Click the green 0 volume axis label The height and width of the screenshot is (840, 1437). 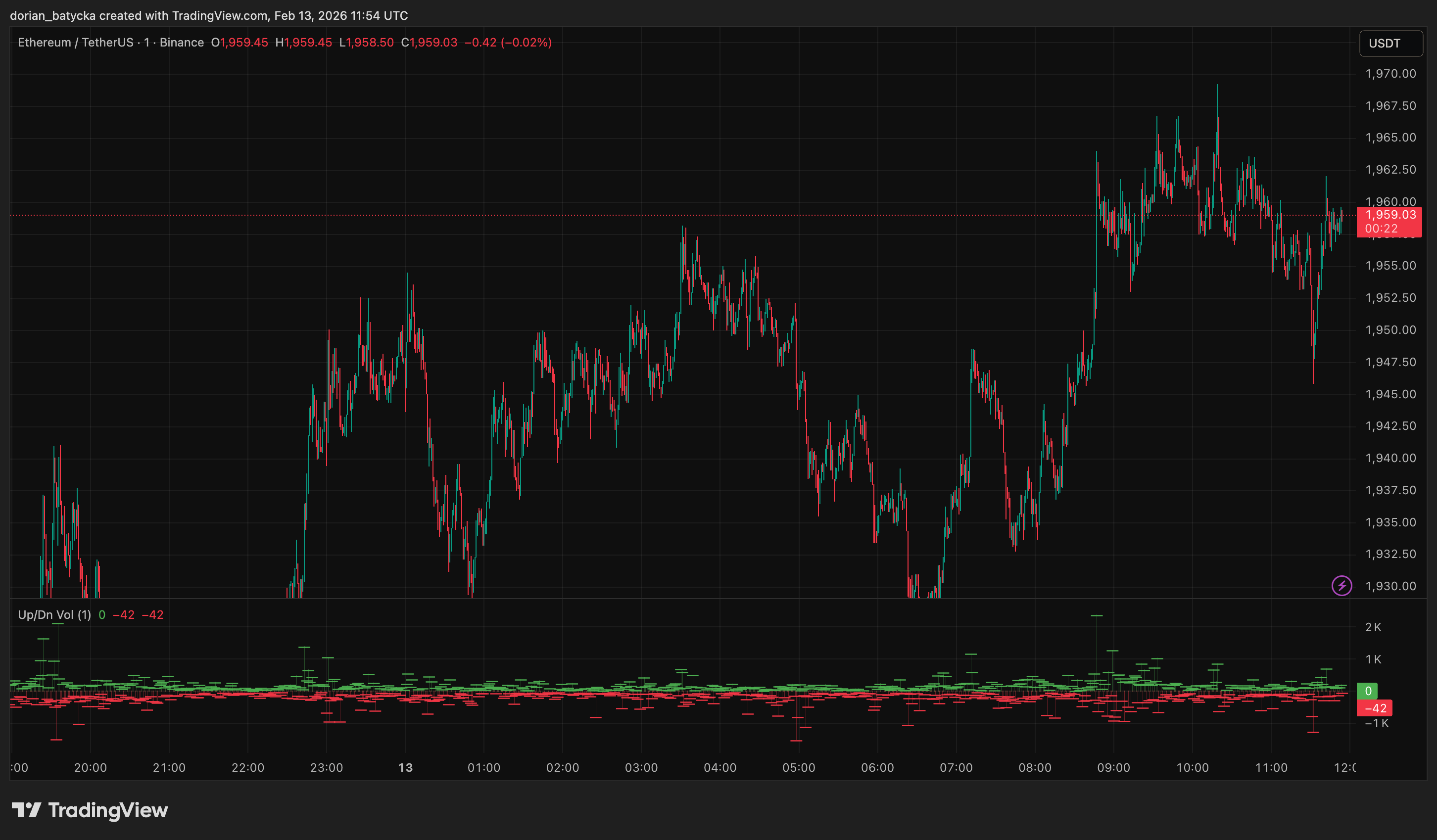(x=1367, y=691)
